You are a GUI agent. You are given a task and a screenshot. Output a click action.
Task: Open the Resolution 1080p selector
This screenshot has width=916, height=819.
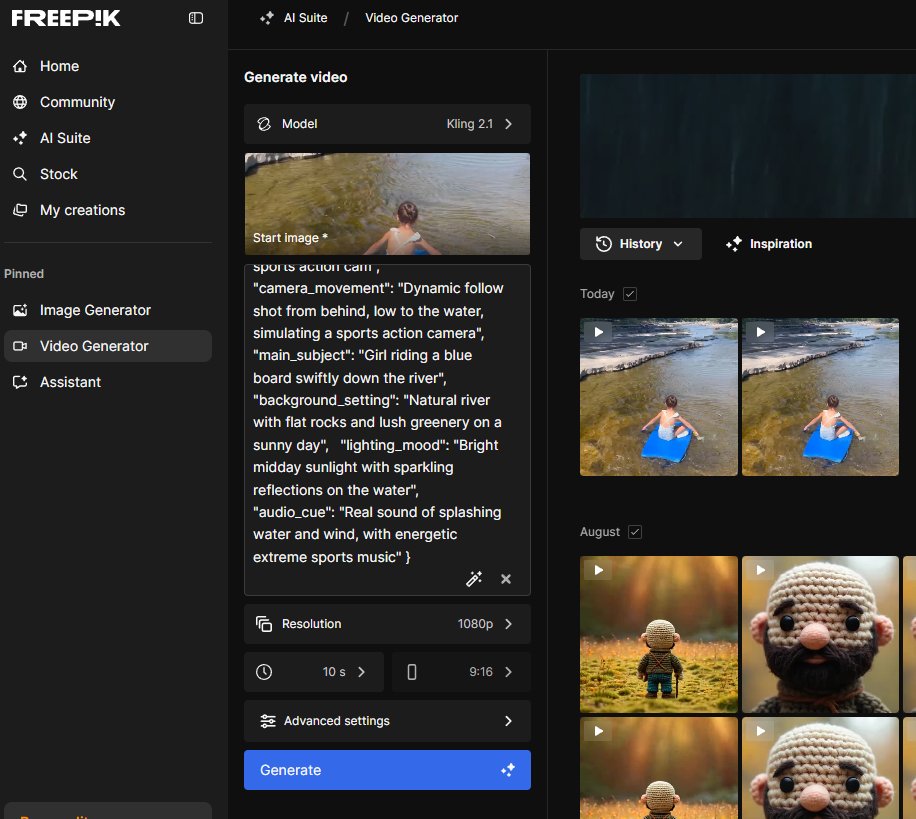[387, 624]
